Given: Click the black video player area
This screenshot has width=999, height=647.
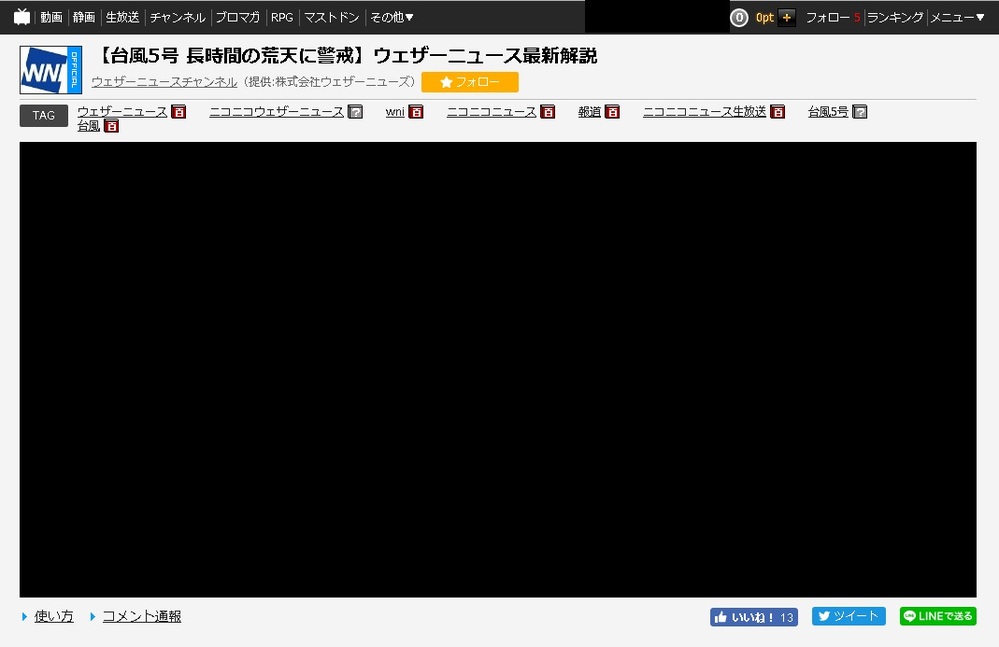Looking at the screenshot, I should pos(498,369).
